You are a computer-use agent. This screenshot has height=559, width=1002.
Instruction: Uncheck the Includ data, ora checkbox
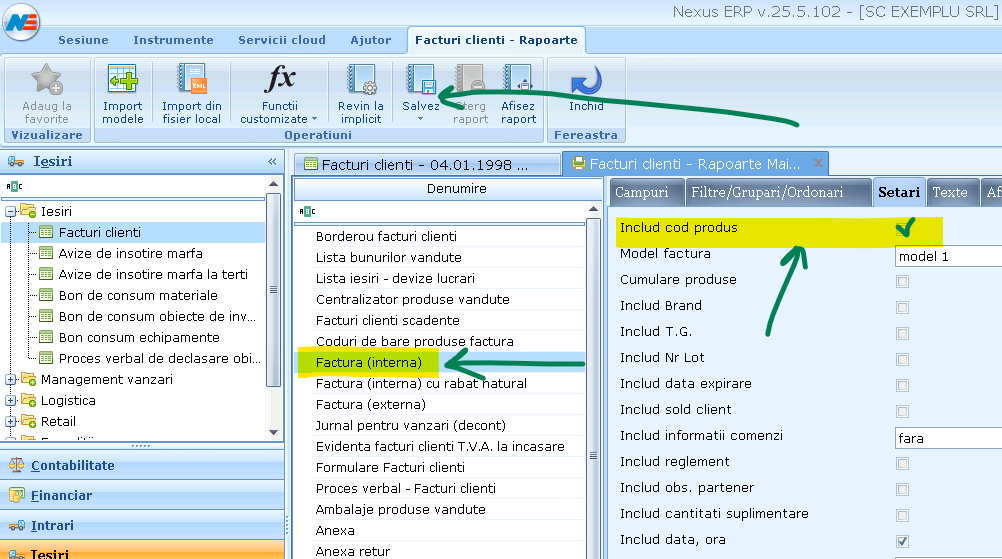click(903, 541)
